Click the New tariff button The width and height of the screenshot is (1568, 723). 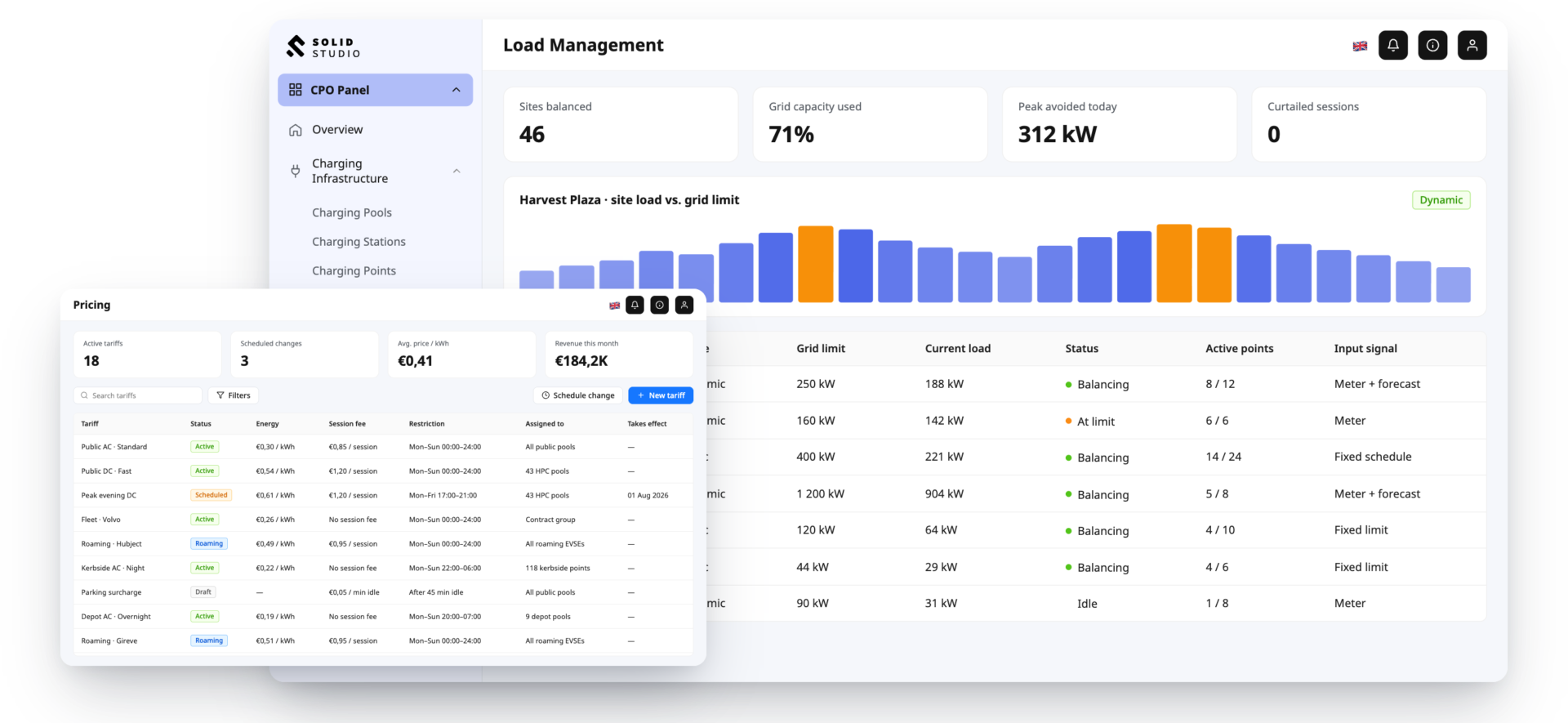pos(661,395)
